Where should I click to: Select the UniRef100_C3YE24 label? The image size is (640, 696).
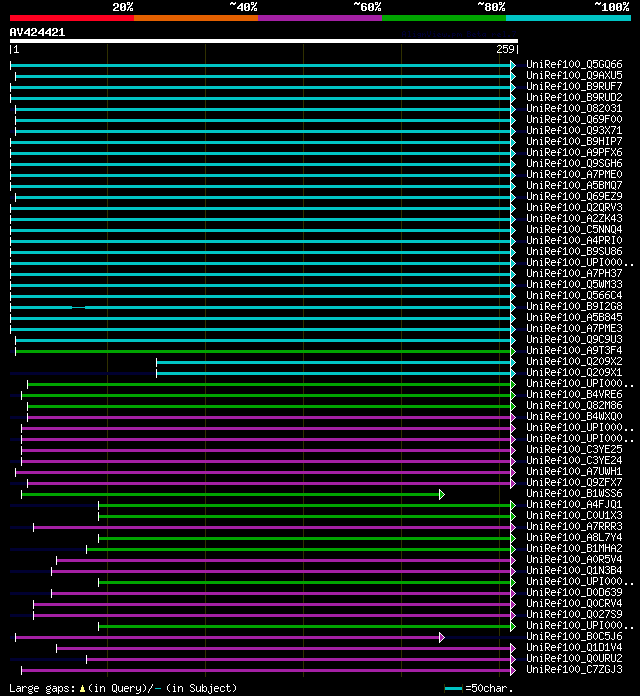point(574,461)
